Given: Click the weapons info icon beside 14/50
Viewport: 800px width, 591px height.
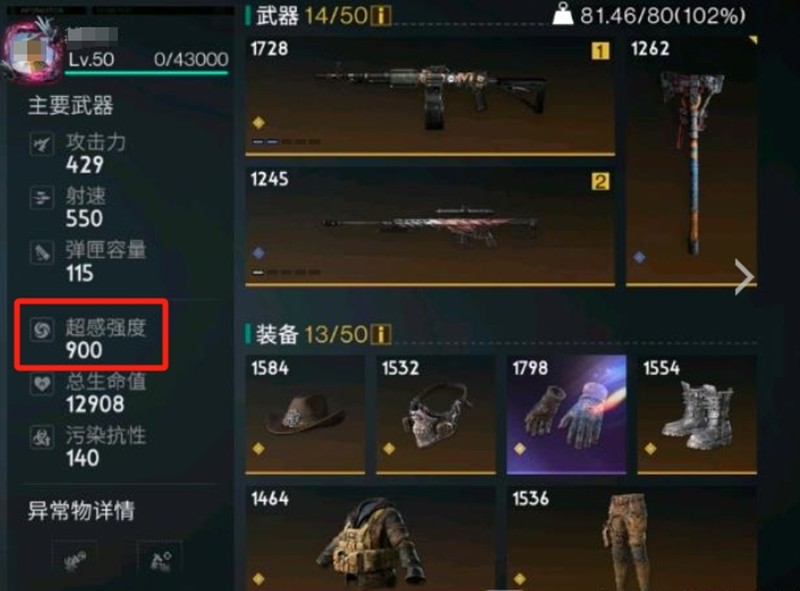Looking at the screenshot, I should pos(381,16).
